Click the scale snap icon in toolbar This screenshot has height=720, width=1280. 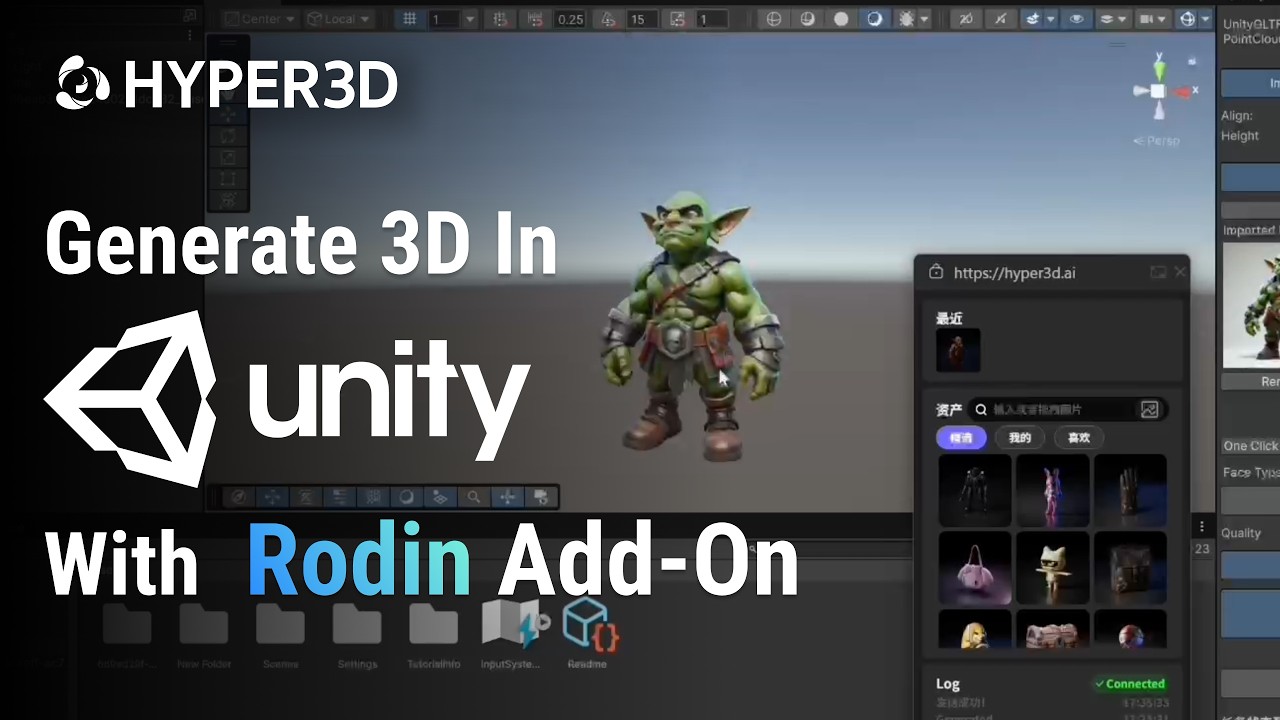(678, 18)
